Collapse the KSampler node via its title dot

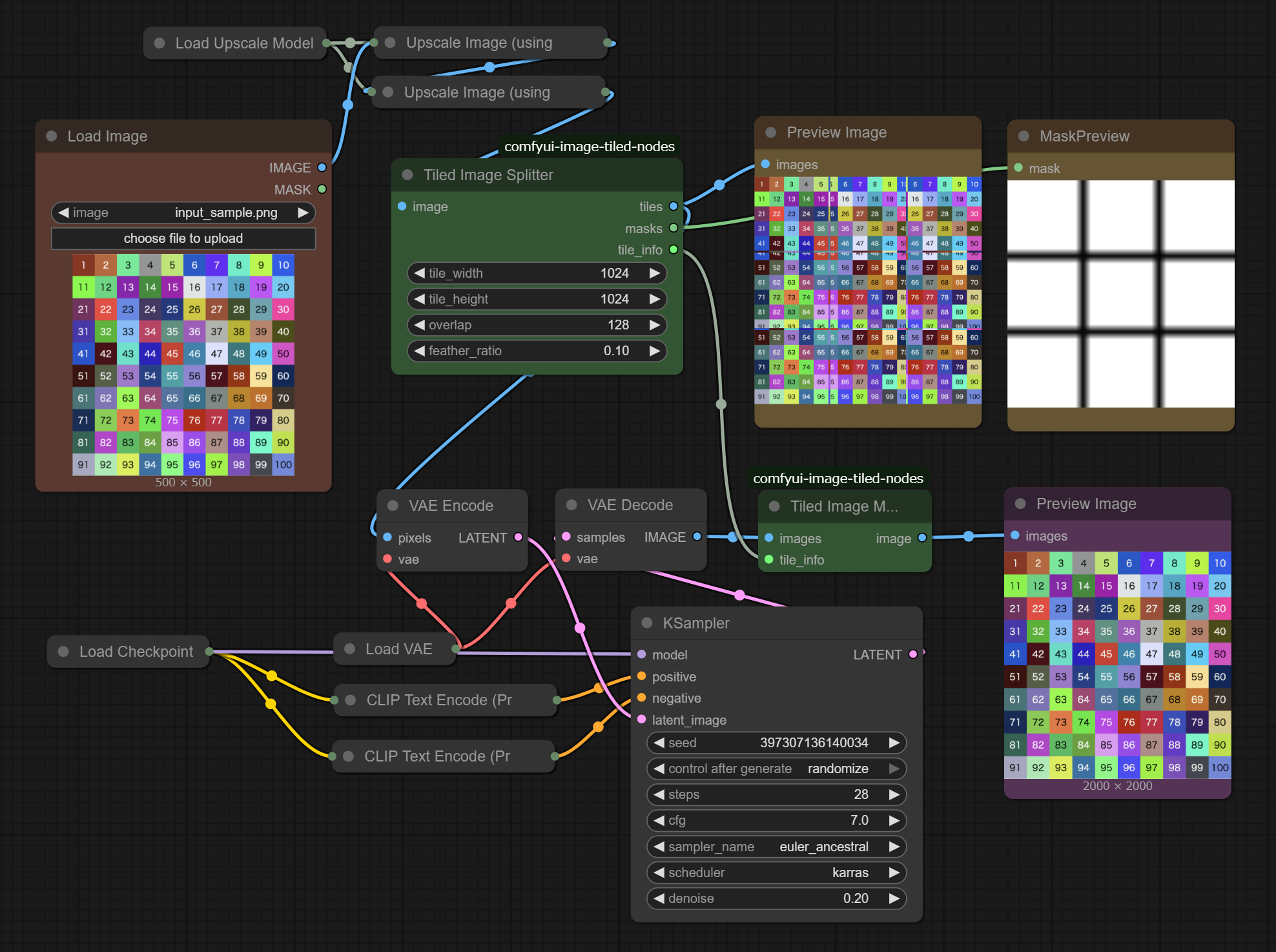pyautogui.click(x=646, y=623)
